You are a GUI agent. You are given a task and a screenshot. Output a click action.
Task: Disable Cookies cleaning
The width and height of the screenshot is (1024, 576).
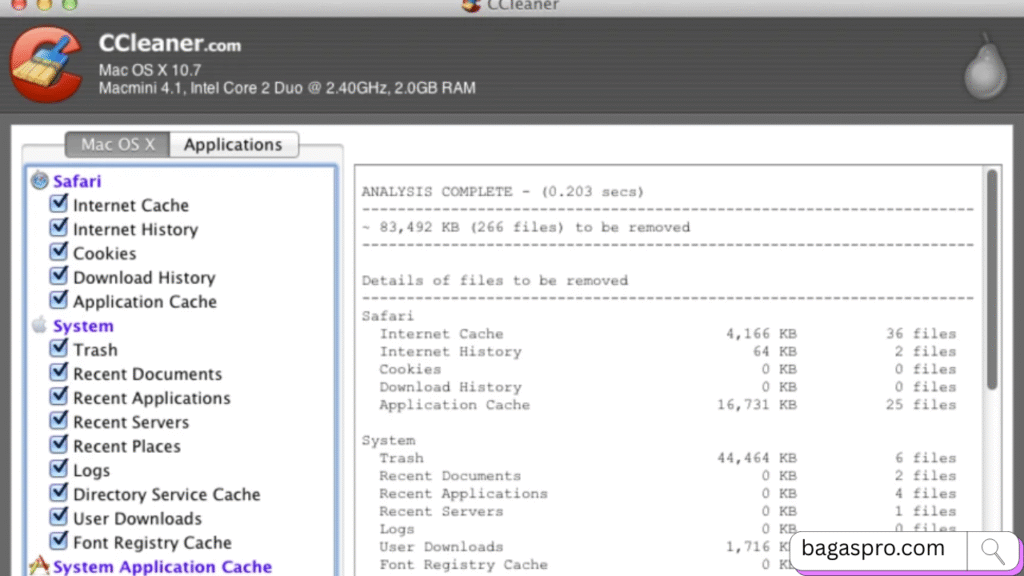point(58,253)
